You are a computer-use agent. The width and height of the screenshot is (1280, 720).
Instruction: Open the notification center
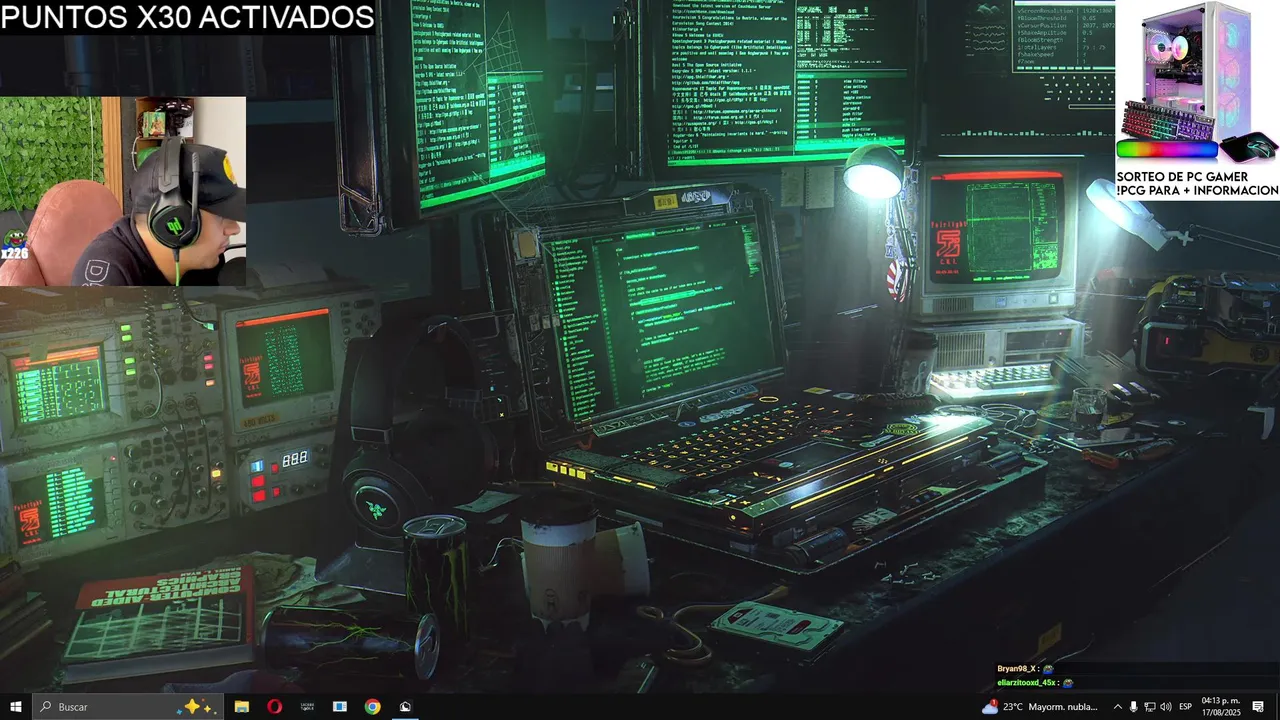[1259, 707]
